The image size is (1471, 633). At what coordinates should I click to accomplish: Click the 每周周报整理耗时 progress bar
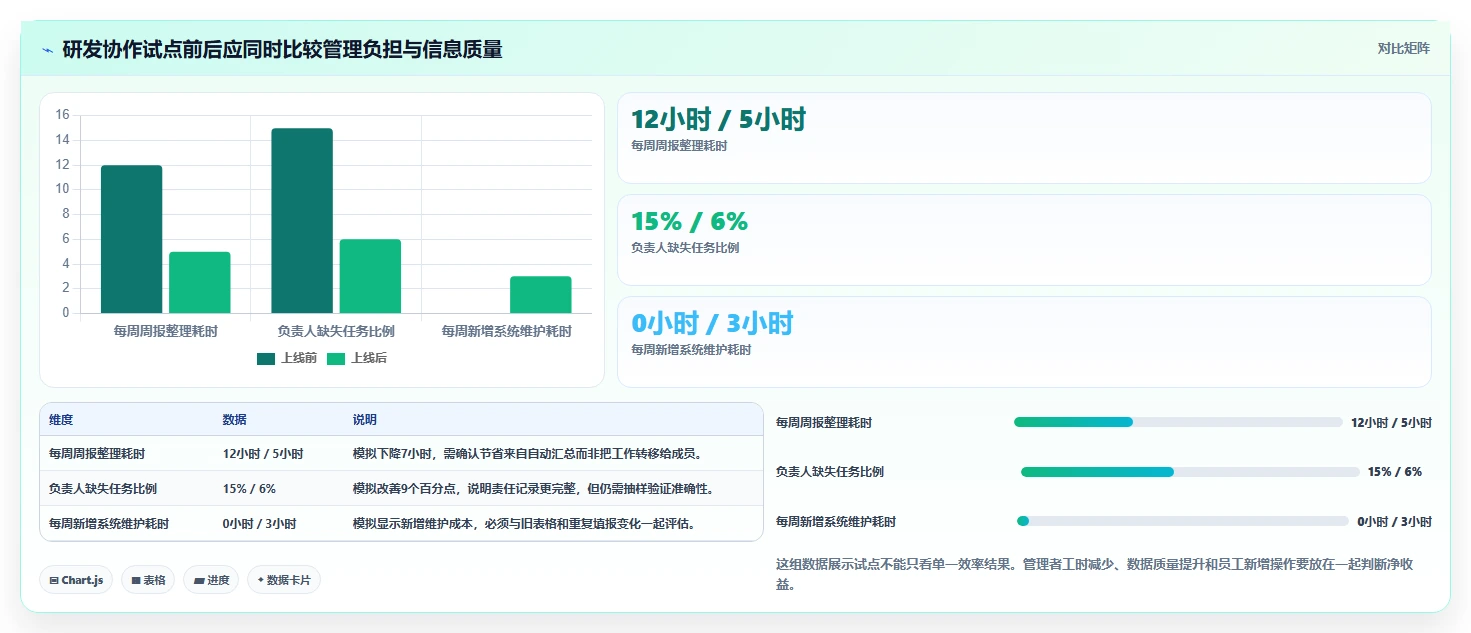pos(1178,422)
